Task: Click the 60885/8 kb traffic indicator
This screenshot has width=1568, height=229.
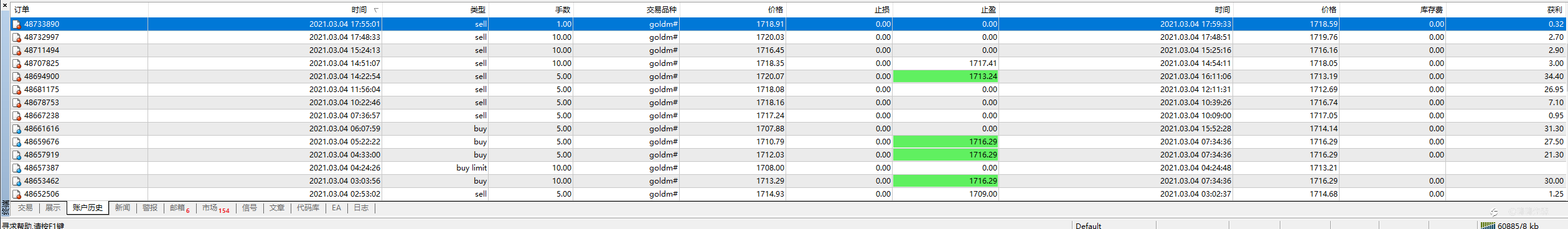Action: [x=1518, y=226]
